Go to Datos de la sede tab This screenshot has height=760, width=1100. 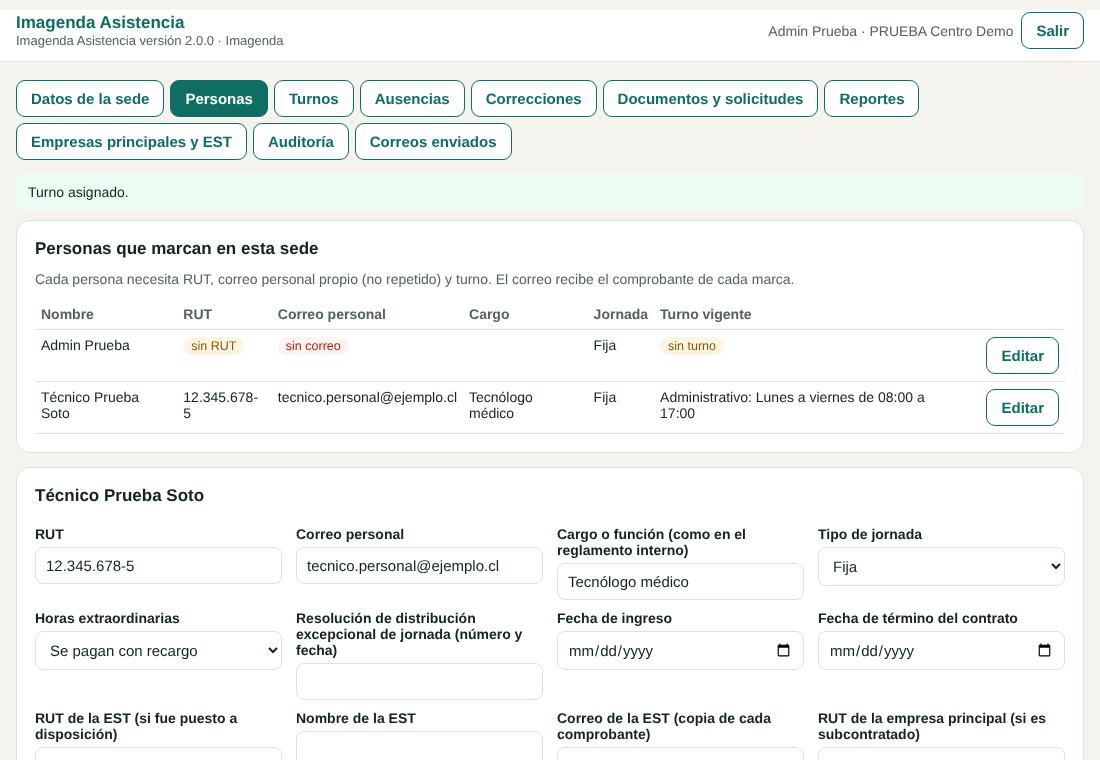90,99
